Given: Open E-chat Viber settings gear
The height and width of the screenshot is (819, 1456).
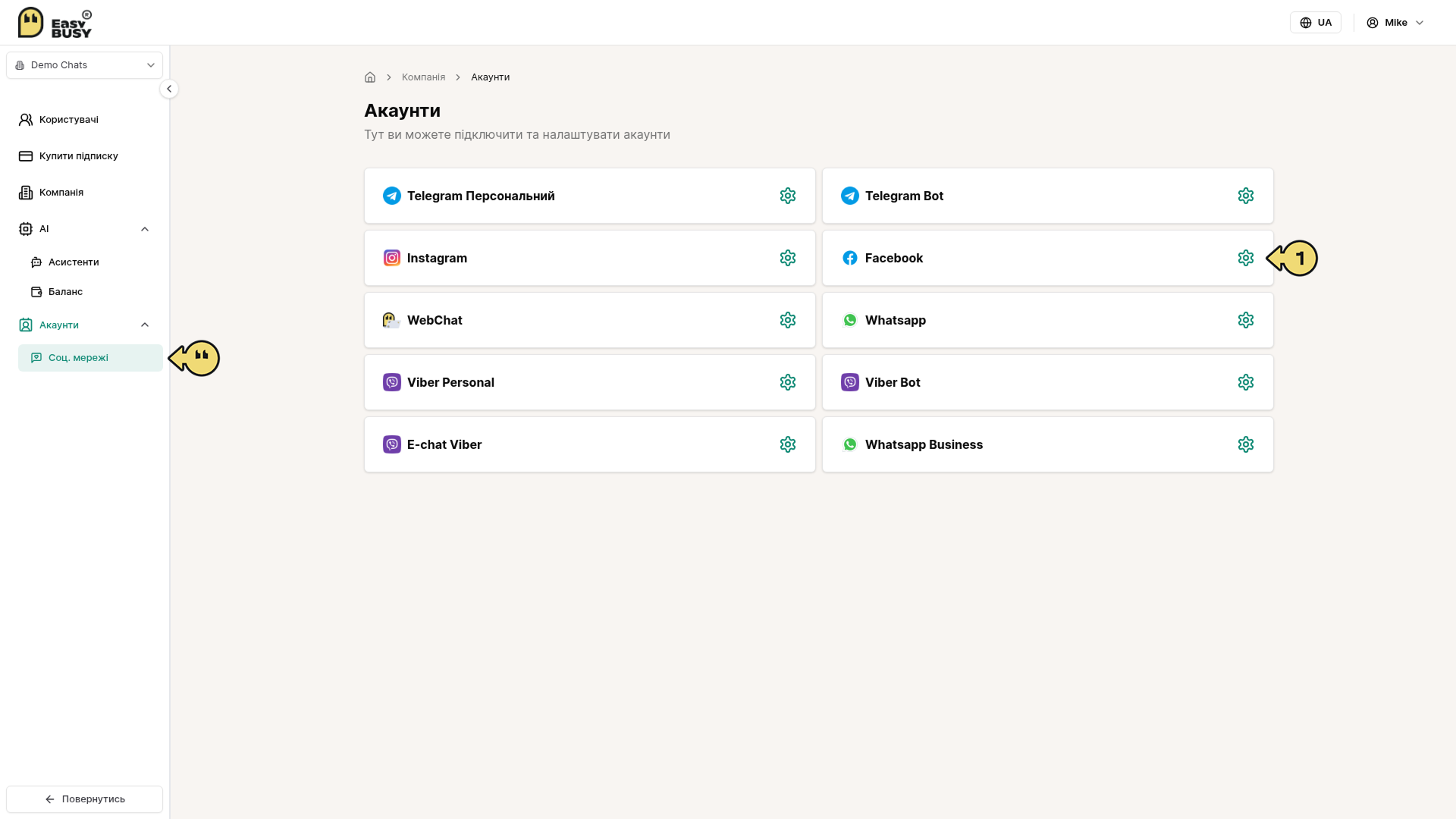Looking at the screenshot, I should pos(788,444).
